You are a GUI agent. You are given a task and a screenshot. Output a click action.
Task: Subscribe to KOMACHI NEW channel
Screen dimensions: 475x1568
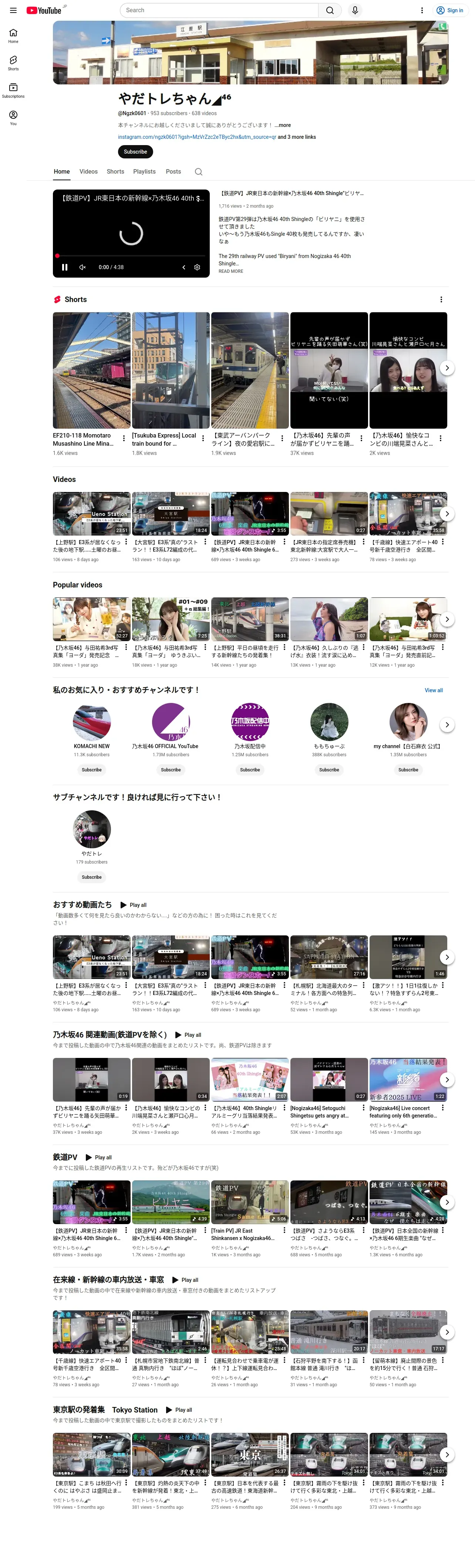[x=92, y=770]
